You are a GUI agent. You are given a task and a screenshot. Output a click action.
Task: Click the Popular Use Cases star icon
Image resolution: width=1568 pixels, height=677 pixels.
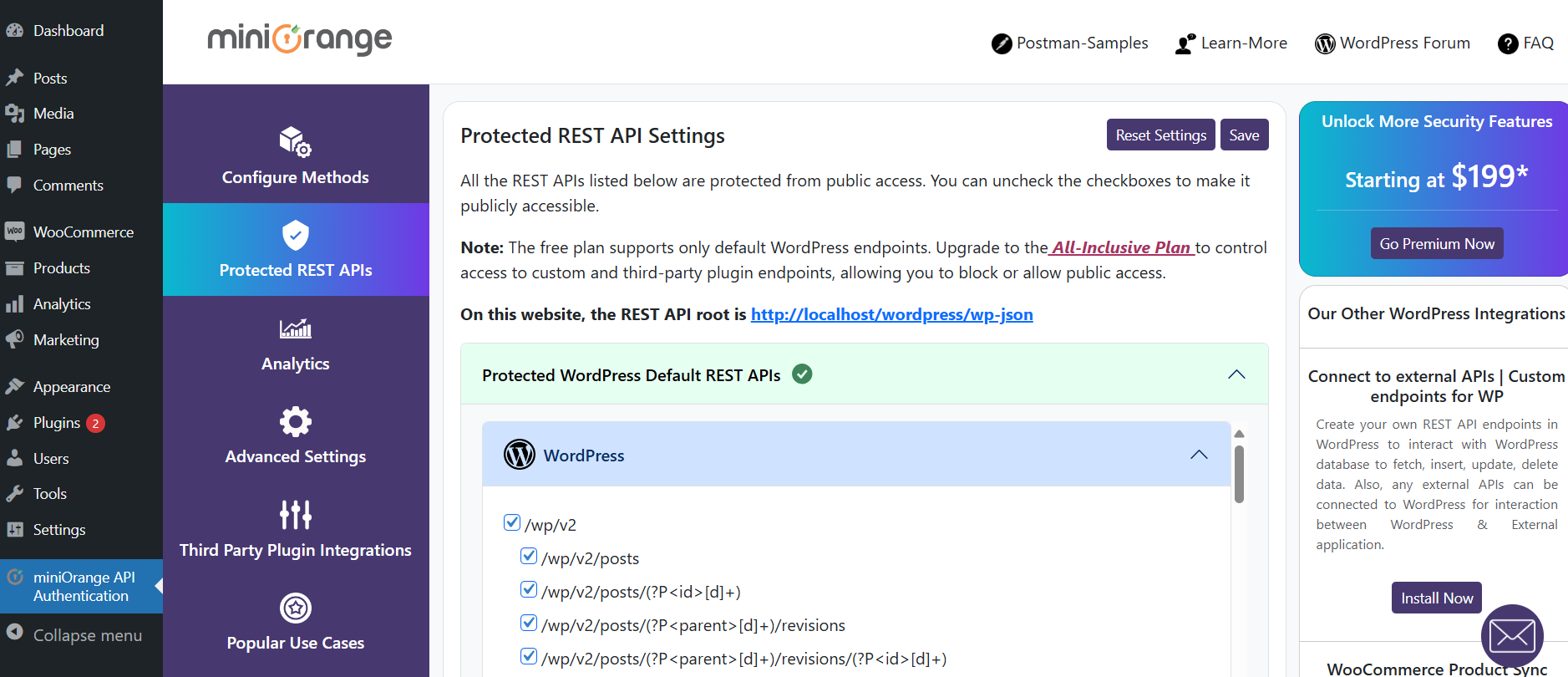[x=296, y=608]
